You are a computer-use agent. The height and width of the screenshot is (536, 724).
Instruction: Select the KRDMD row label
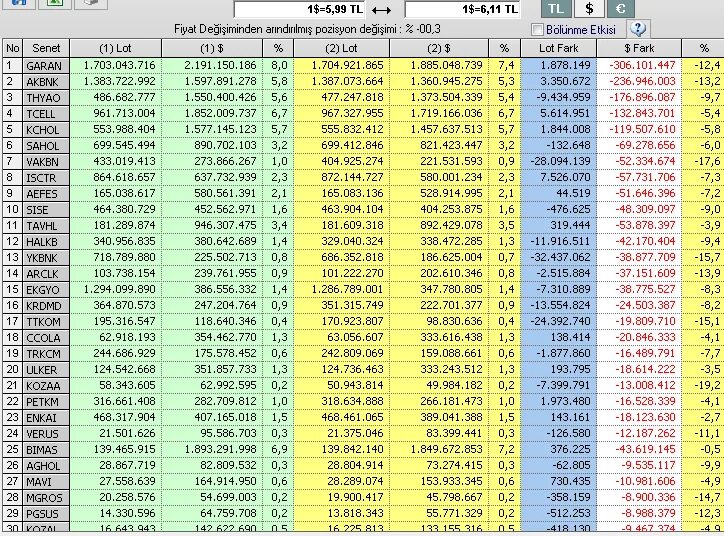click(46, 306)
